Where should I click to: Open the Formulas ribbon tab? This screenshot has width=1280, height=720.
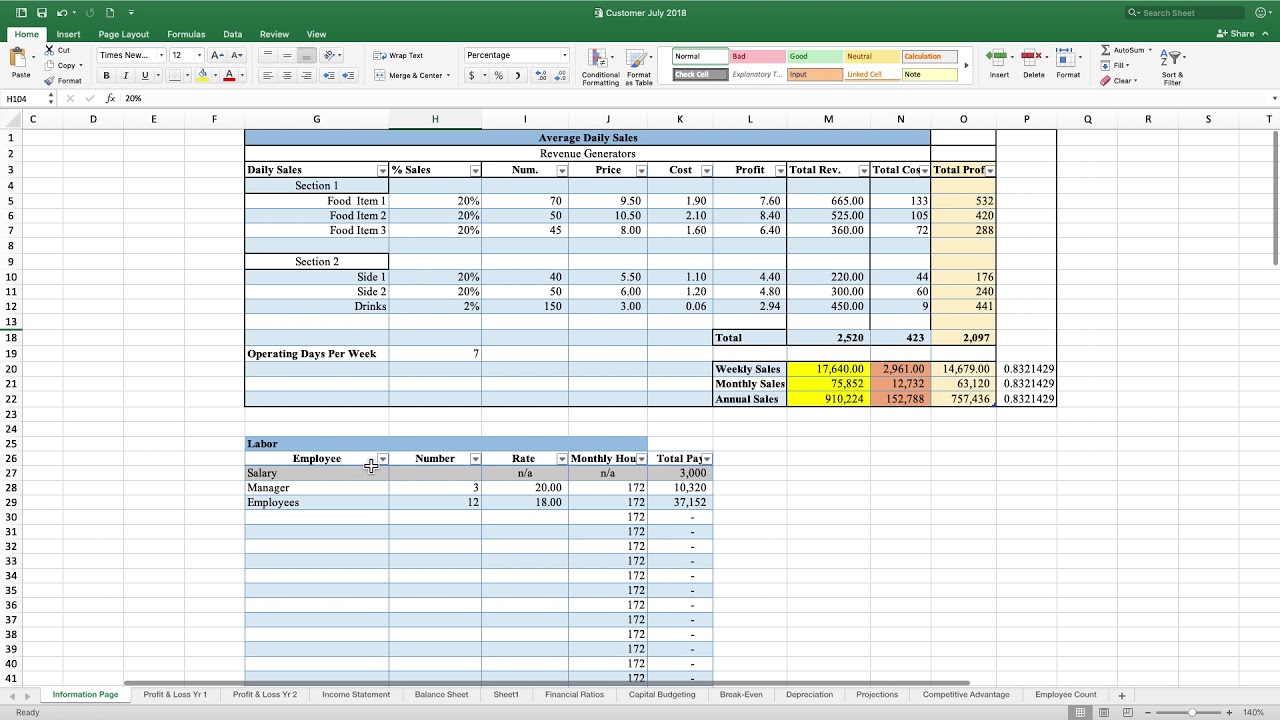point(186,34)
